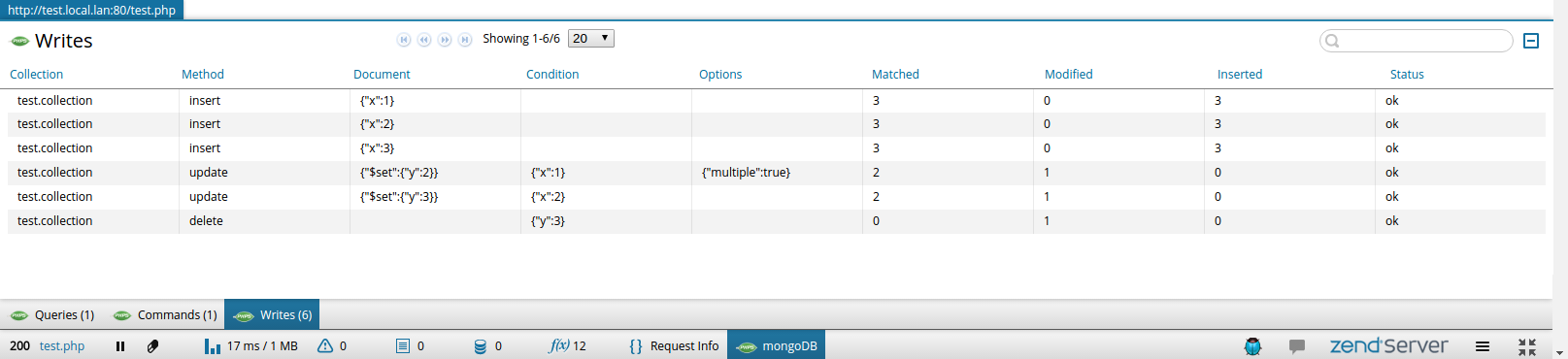Screen dimensions: 1568x359
Task: Sort by Document column
Action: point(382,75)
